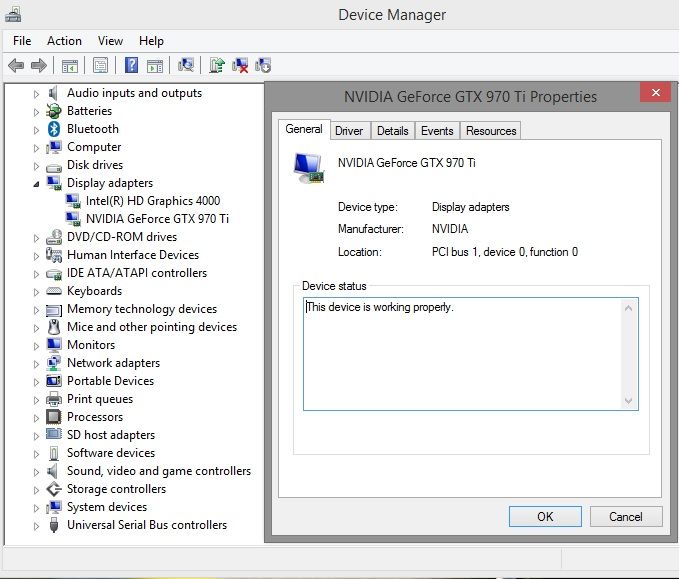Click the Manufacturer value 'NVIDIA'
Image resolution: width=679 pixels, height=579 pixels.
click(450, 229)
